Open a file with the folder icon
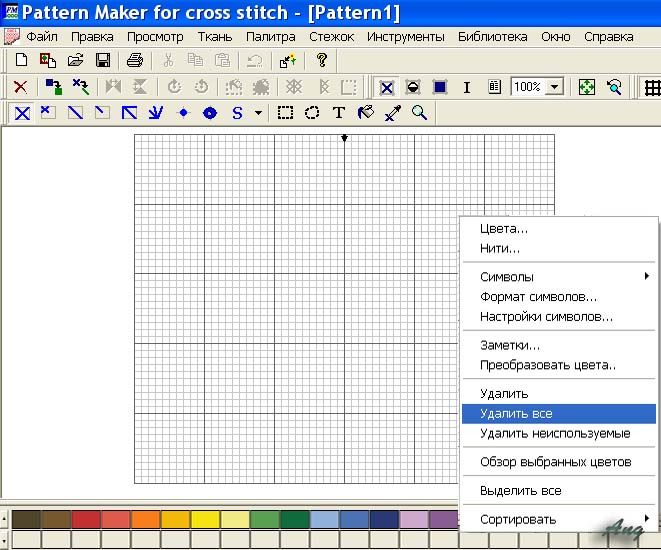The image size is (661, 550). 75,60
